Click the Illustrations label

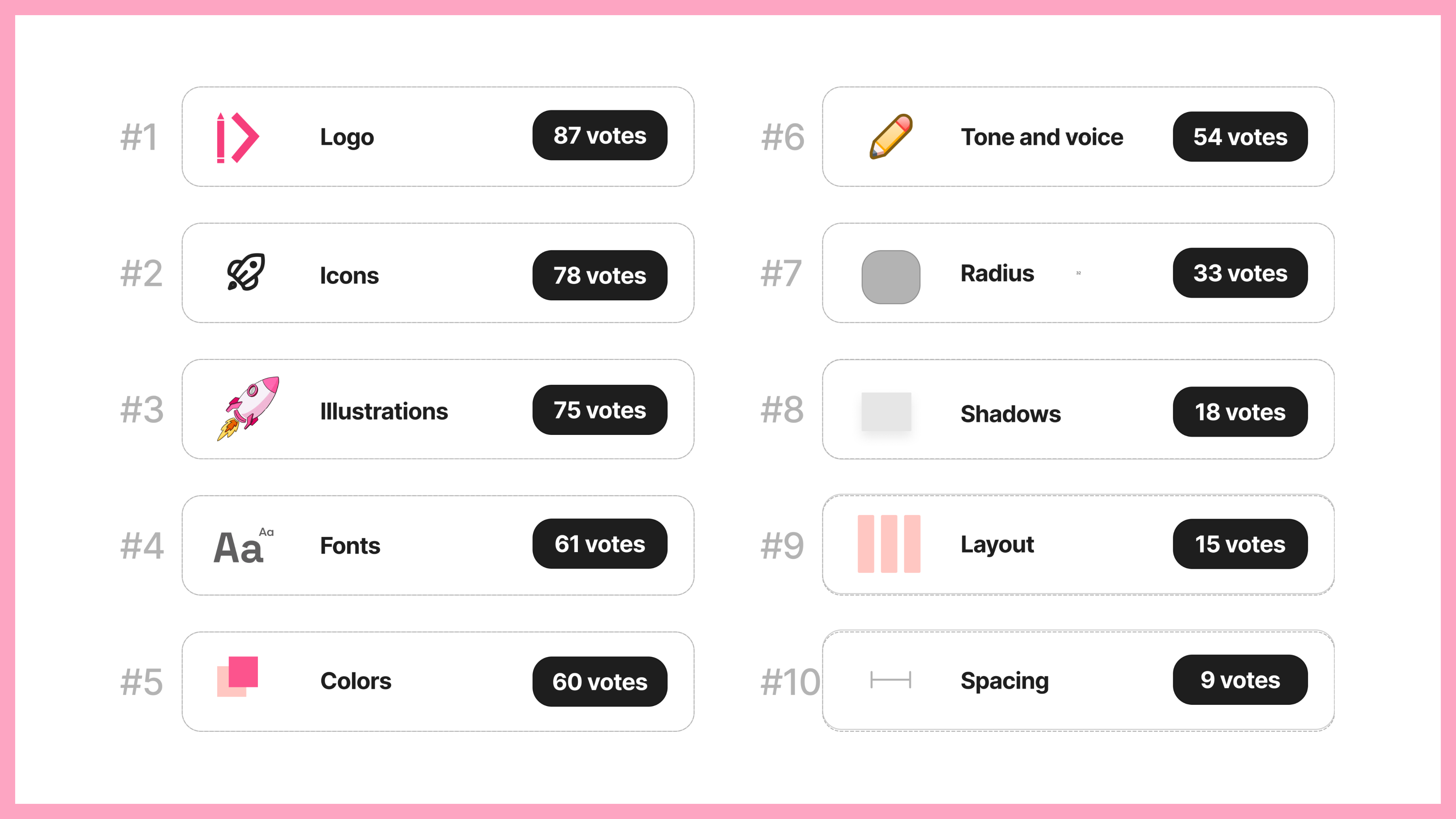click(x=384, y=411)
